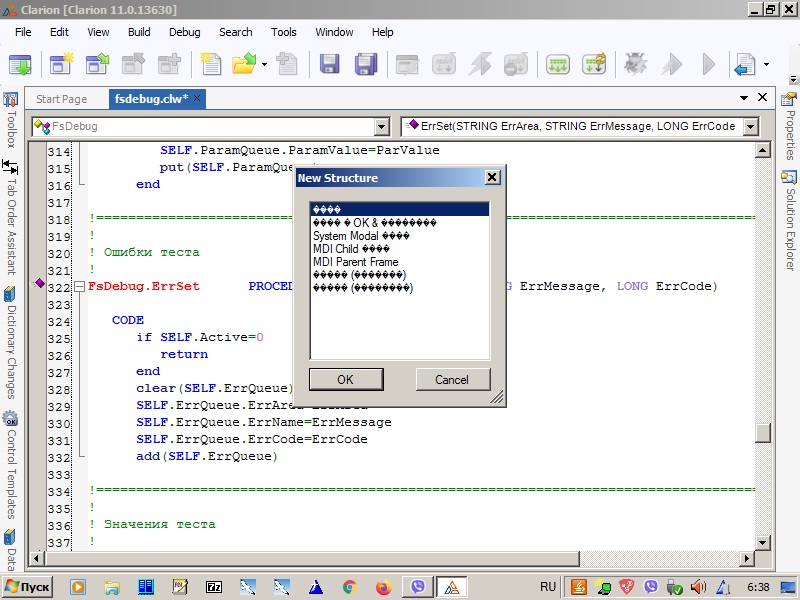Click the Save All double floppy icon

pyautogui.click(x=365, y=65)
